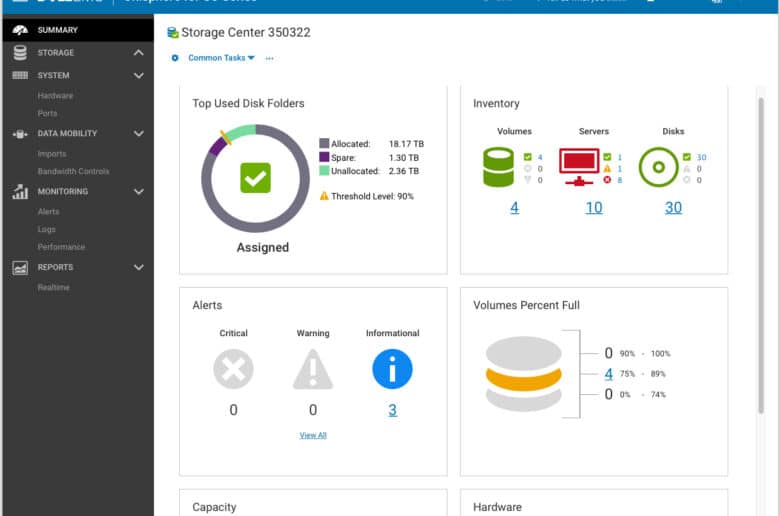780x516 pixels.
Task: Click the green Volumes cylinder icon in Inventory
Action: point(498,167)
